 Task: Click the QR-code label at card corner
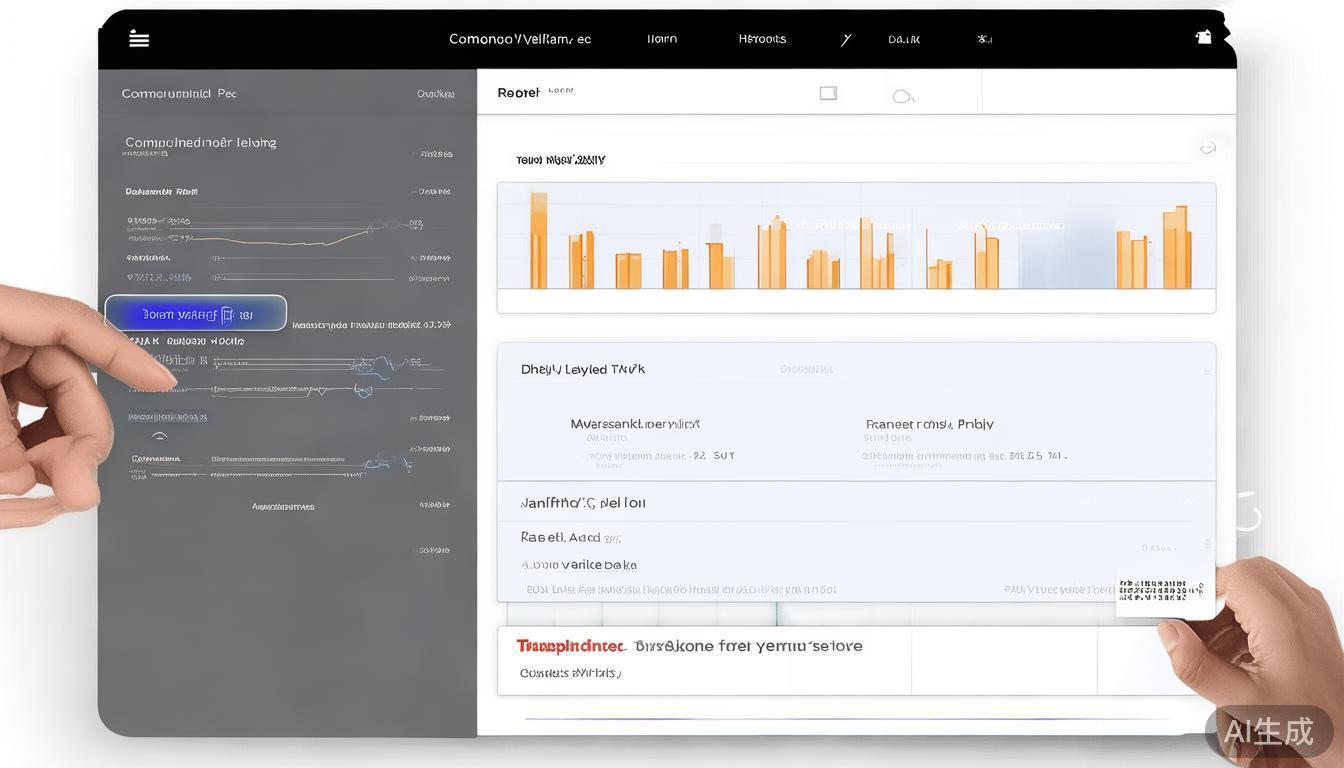point(1160,589)
